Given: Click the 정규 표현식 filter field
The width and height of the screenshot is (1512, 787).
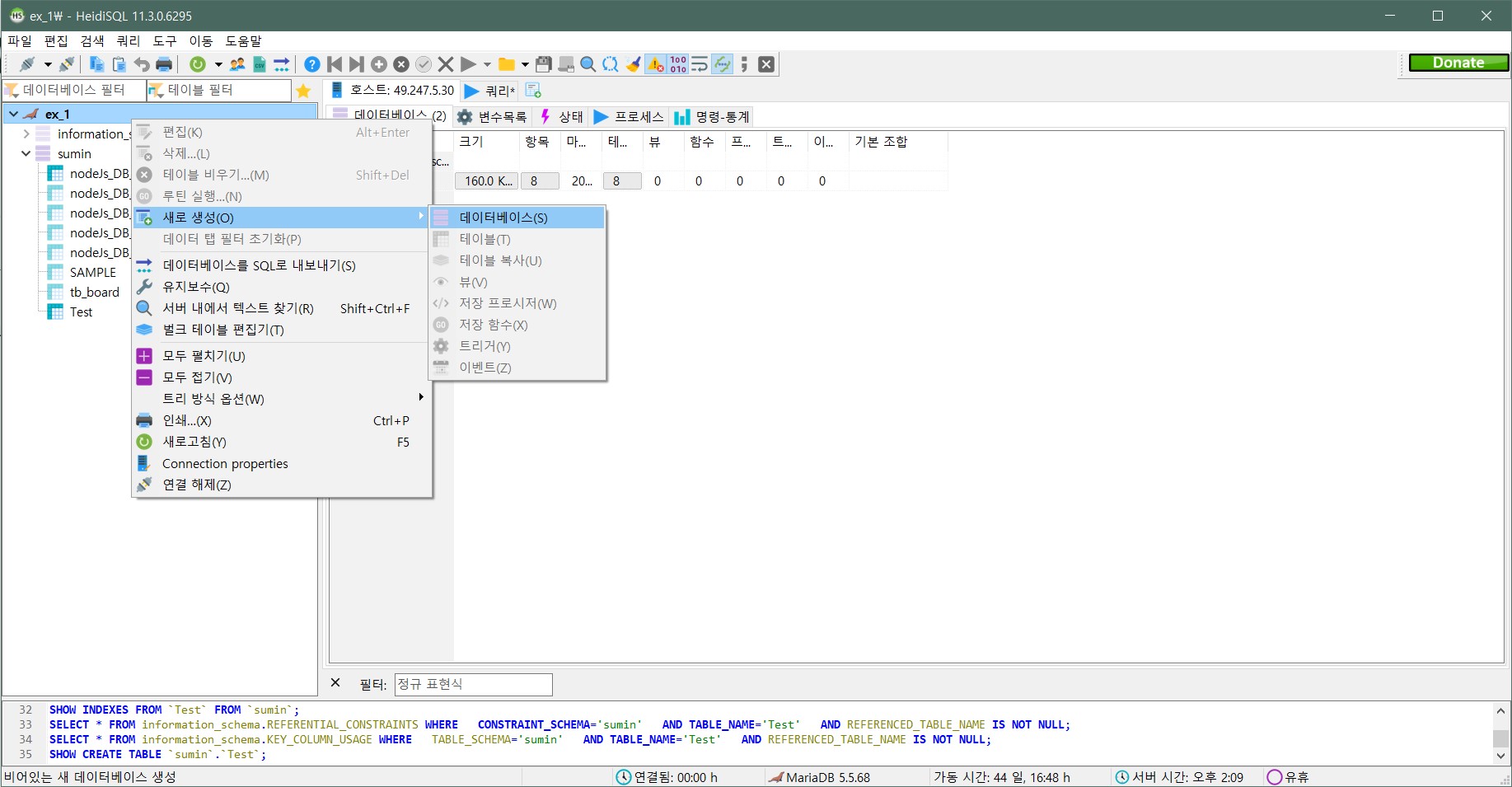Looking at the screenshot, I should (473, 684).
